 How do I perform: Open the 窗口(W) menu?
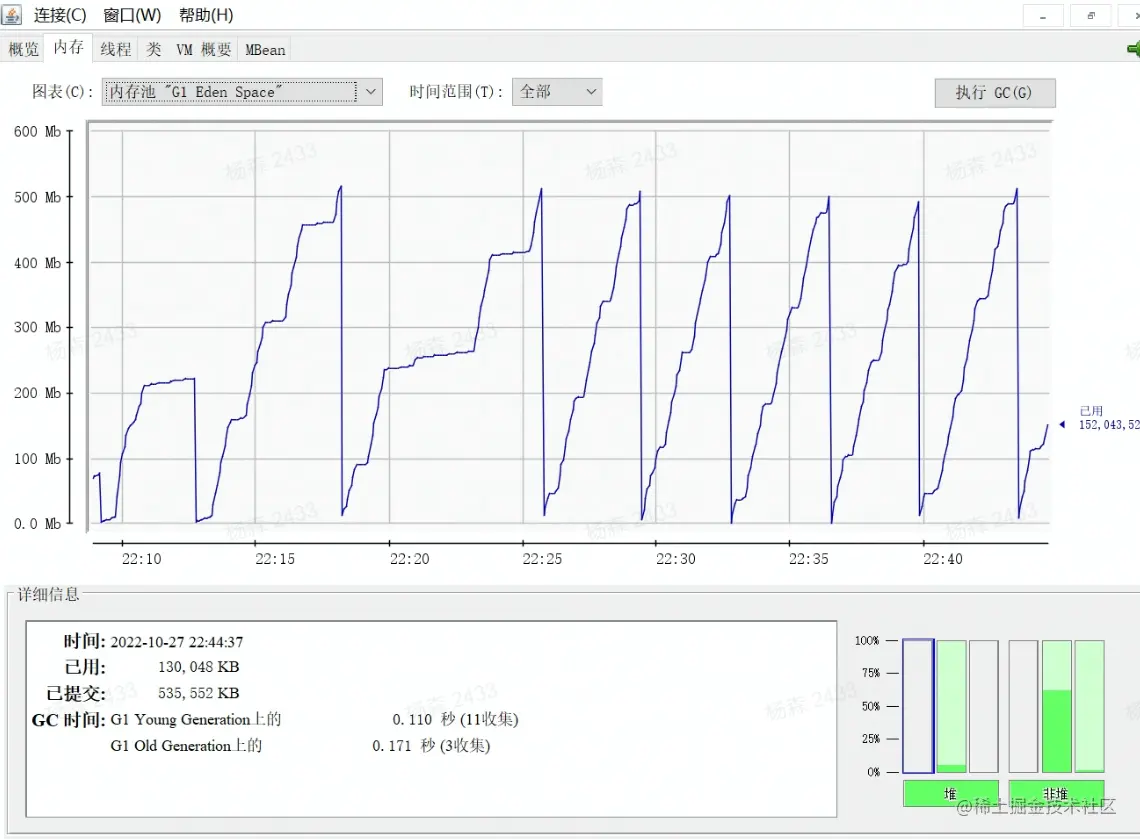tap(132, 15)
